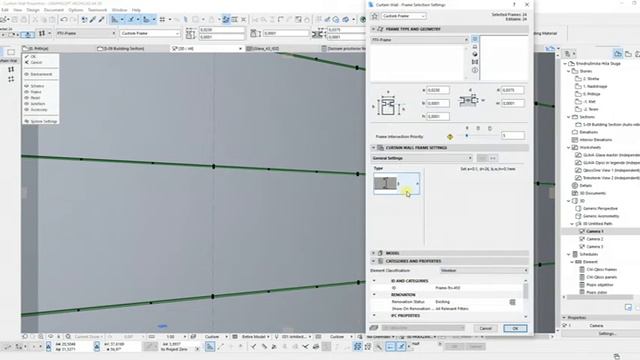Click the View Map folder icon in the Navigator

click(x=628, y=53)
